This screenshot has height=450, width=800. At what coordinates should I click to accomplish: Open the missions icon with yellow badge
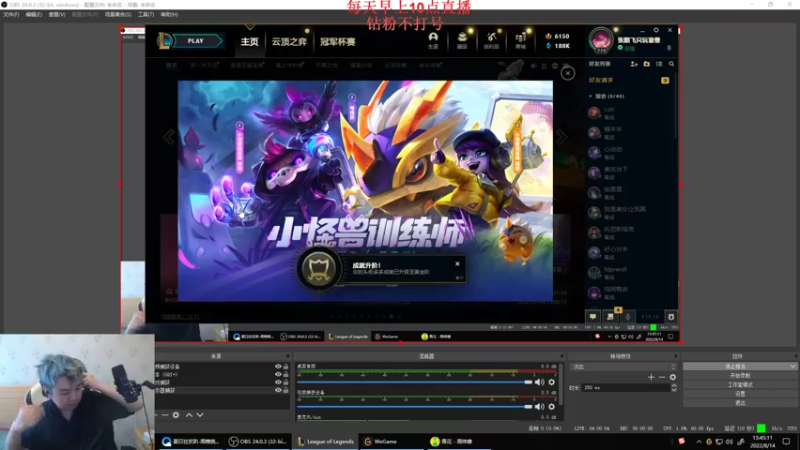click(611, 316)
